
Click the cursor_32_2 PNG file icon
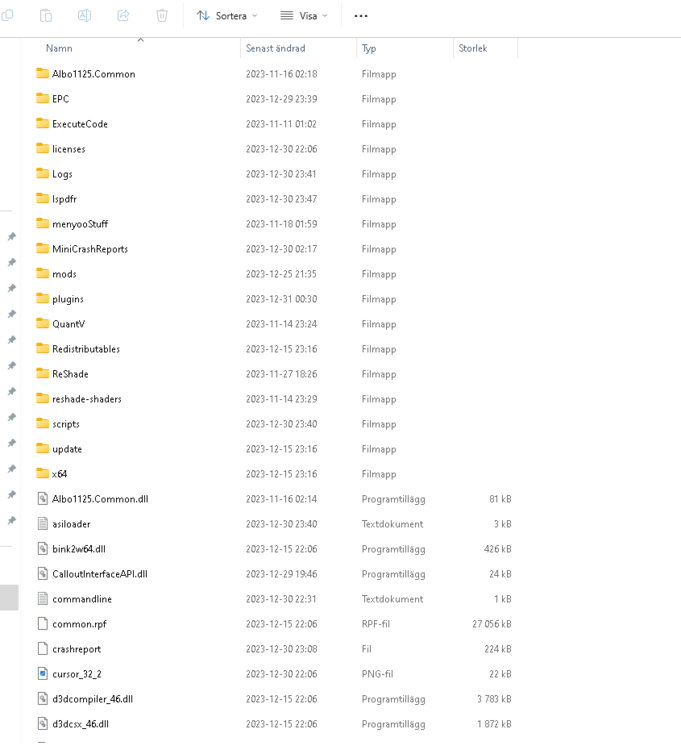click(43, 673)
